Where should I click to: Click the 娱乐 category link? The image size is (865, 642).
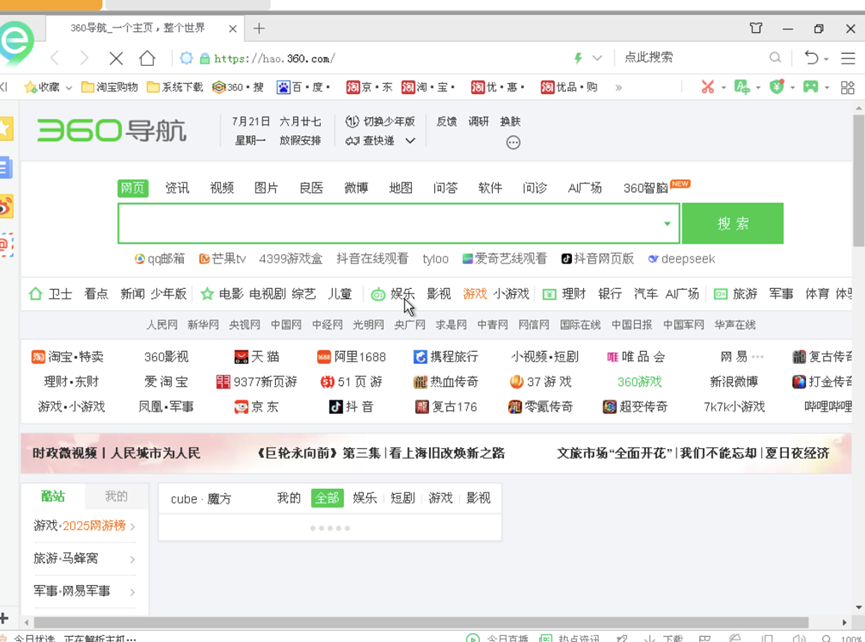[402, 293]
